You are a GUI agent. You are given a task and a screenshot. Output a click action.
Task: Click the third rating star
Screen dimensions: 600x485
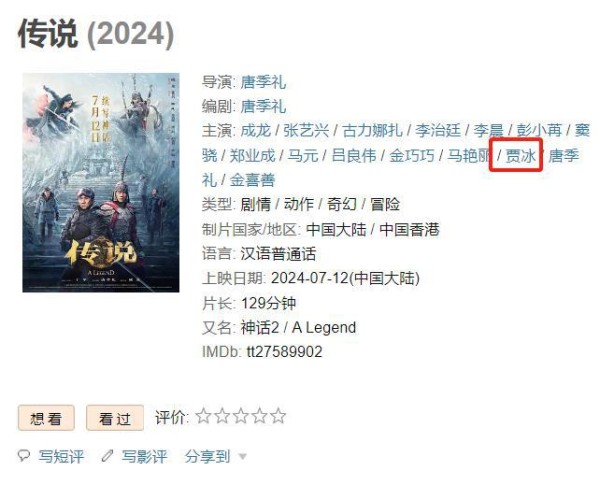point(241,416)
